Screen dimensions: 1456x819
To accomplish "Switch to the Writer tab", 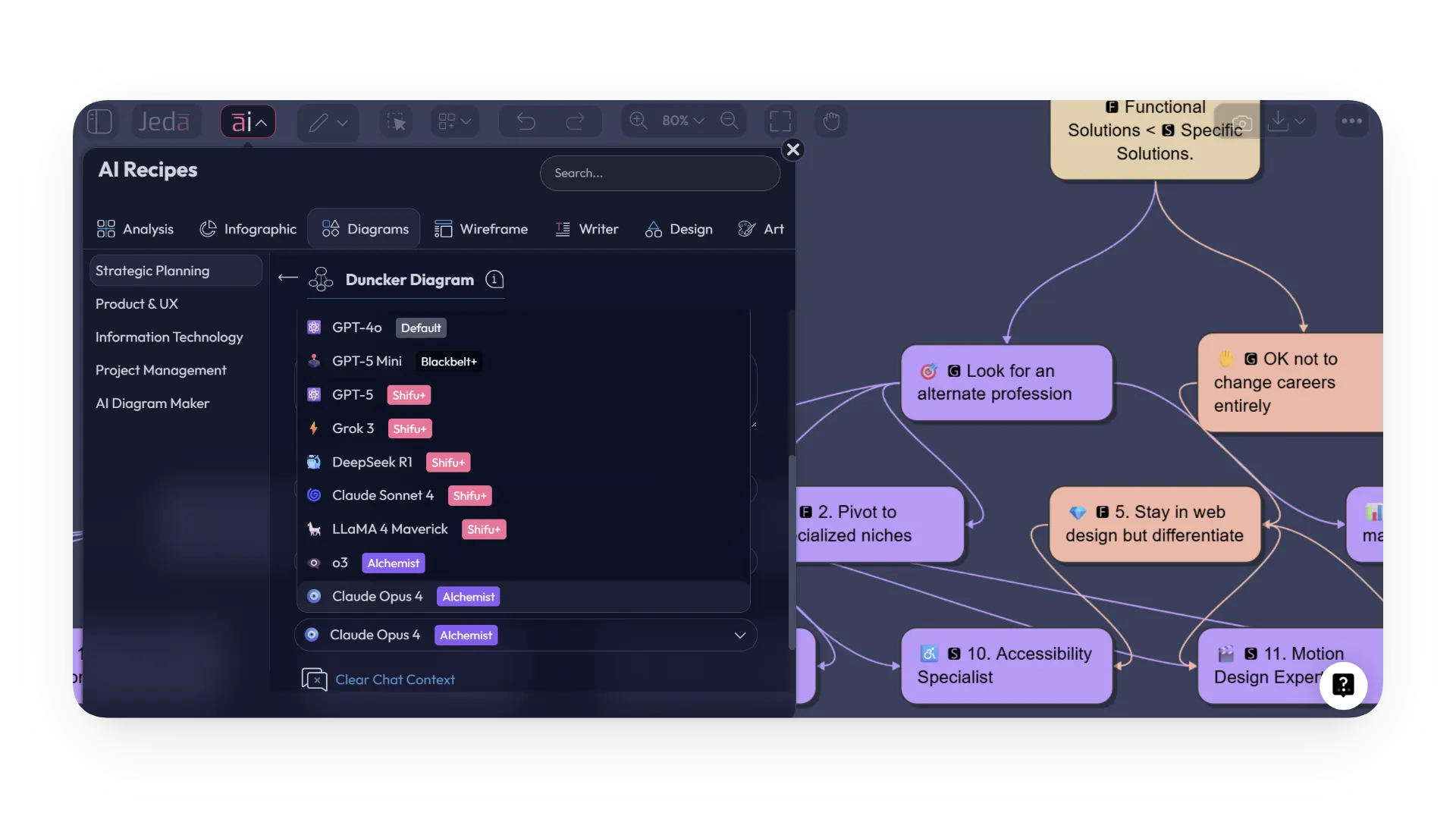I will pos(587,228).
